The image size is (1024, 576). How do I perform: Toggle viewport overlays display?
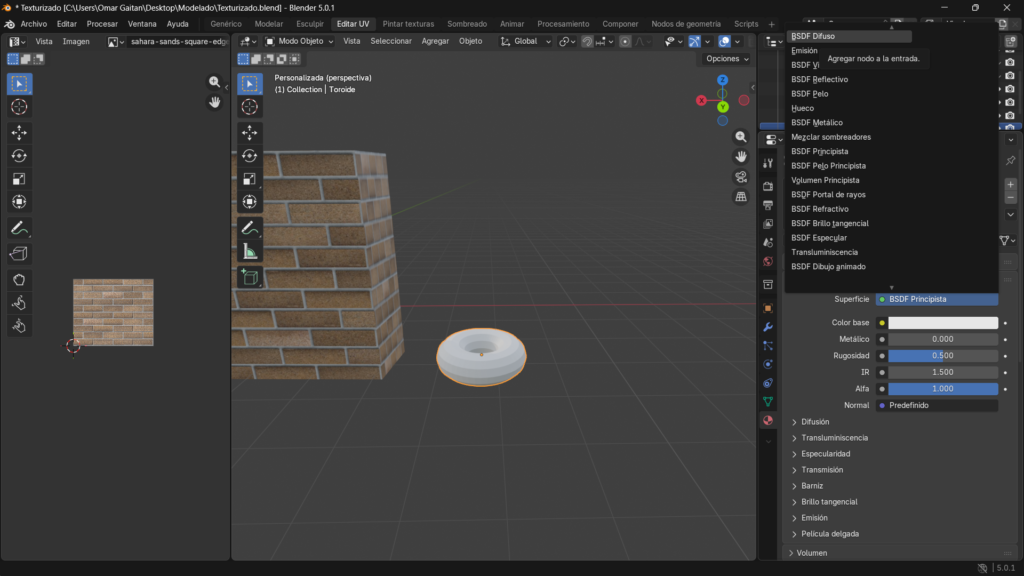point(724,41)
